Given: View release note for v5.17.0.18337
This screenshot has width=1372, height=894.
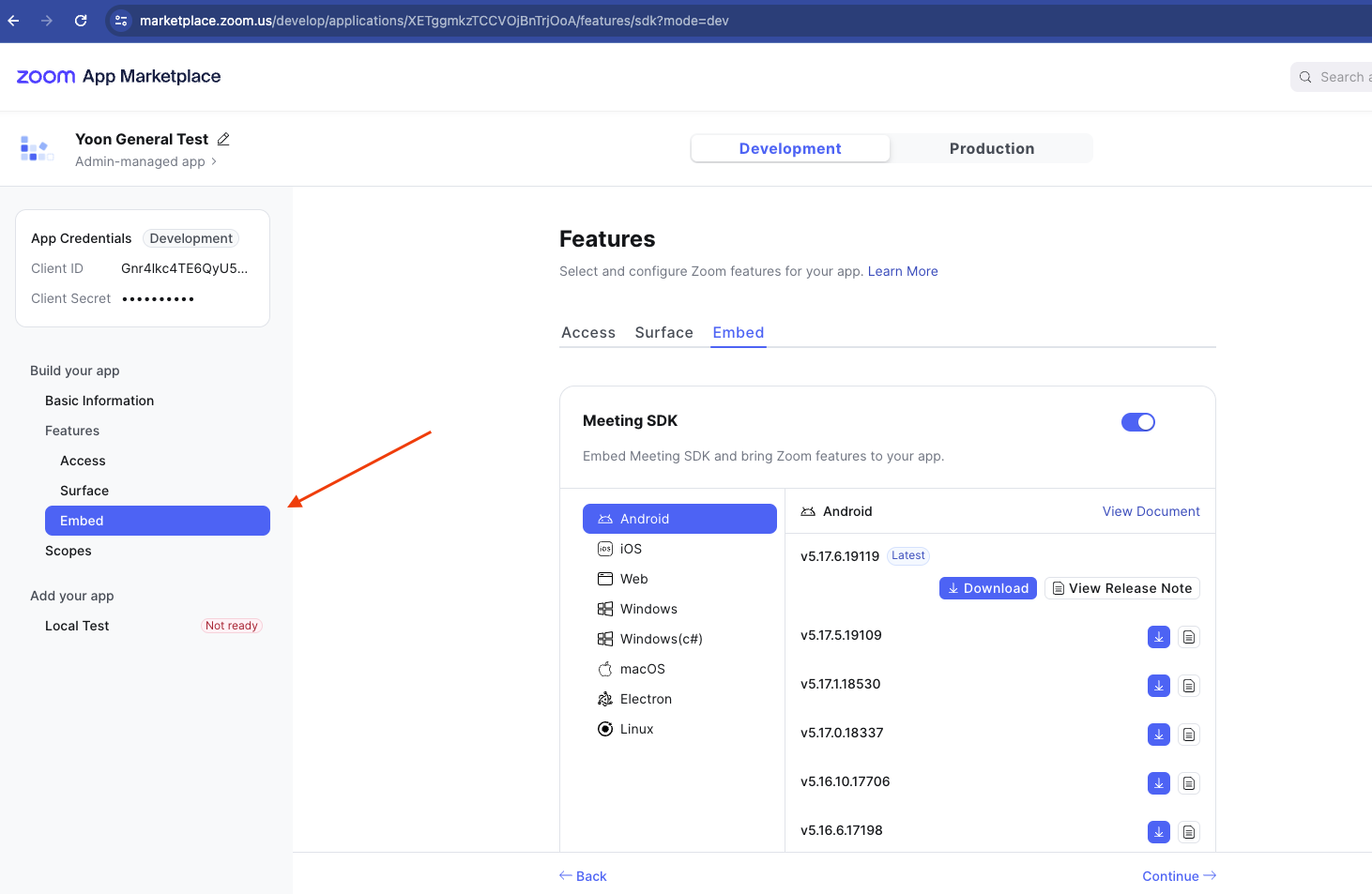Looking at the screenshot, I should (x=1189, y=735).
